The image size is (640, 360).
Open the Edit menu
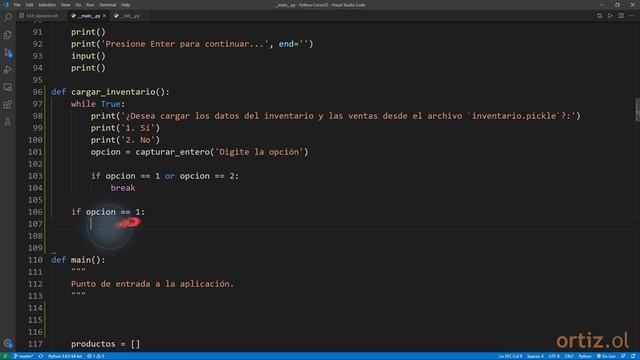(29, 5)
